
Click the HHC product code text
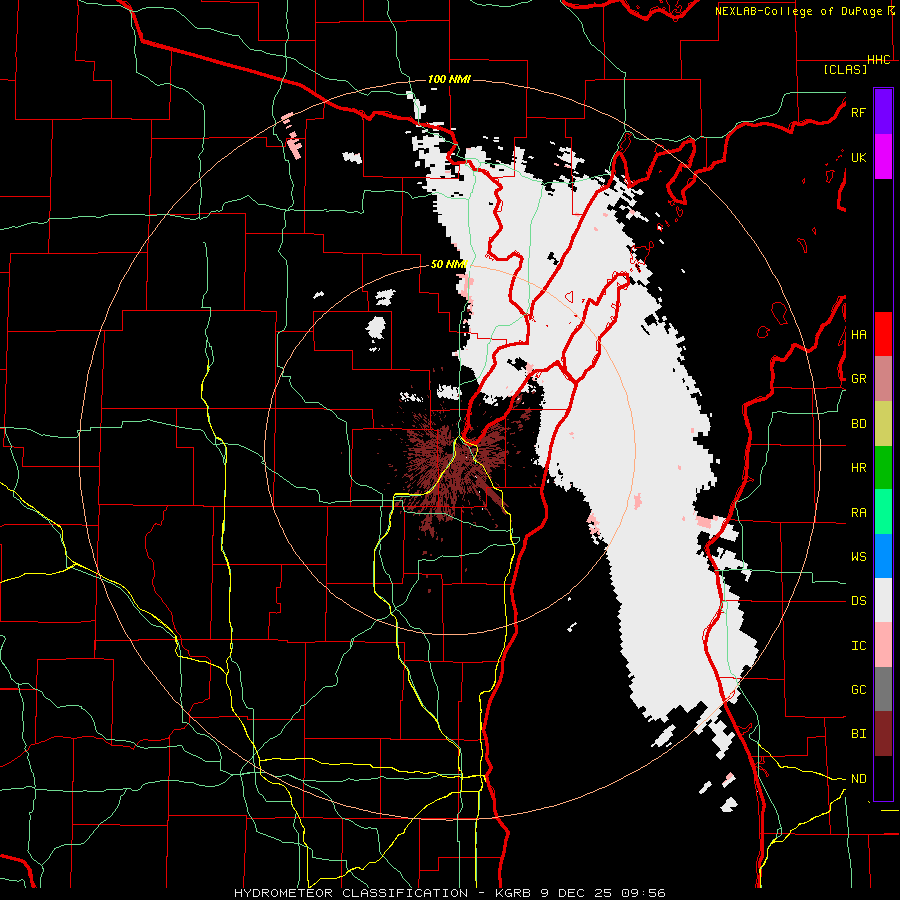pos(879,60)
